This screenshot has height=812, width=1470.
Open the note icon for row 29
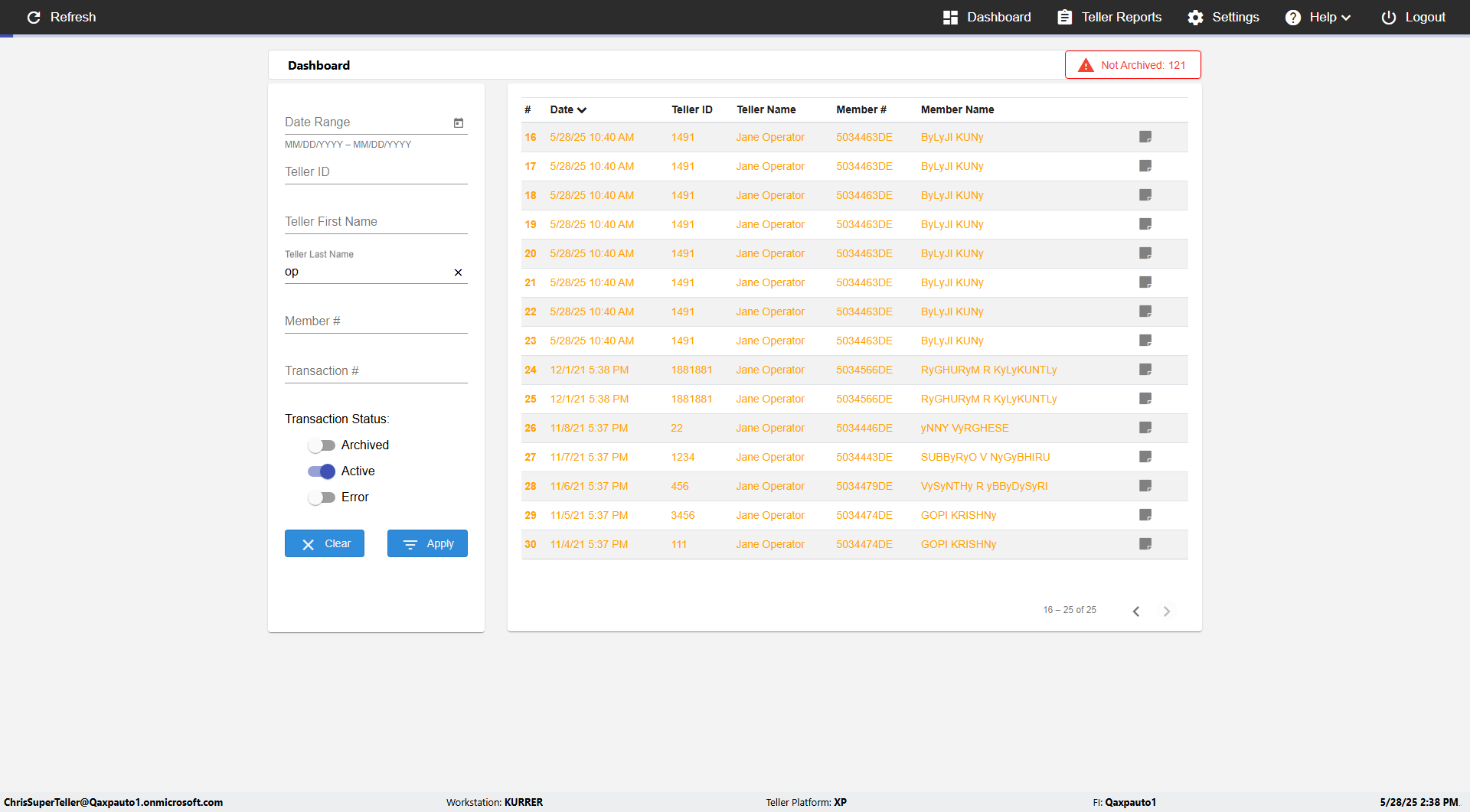click(1145, 515)
